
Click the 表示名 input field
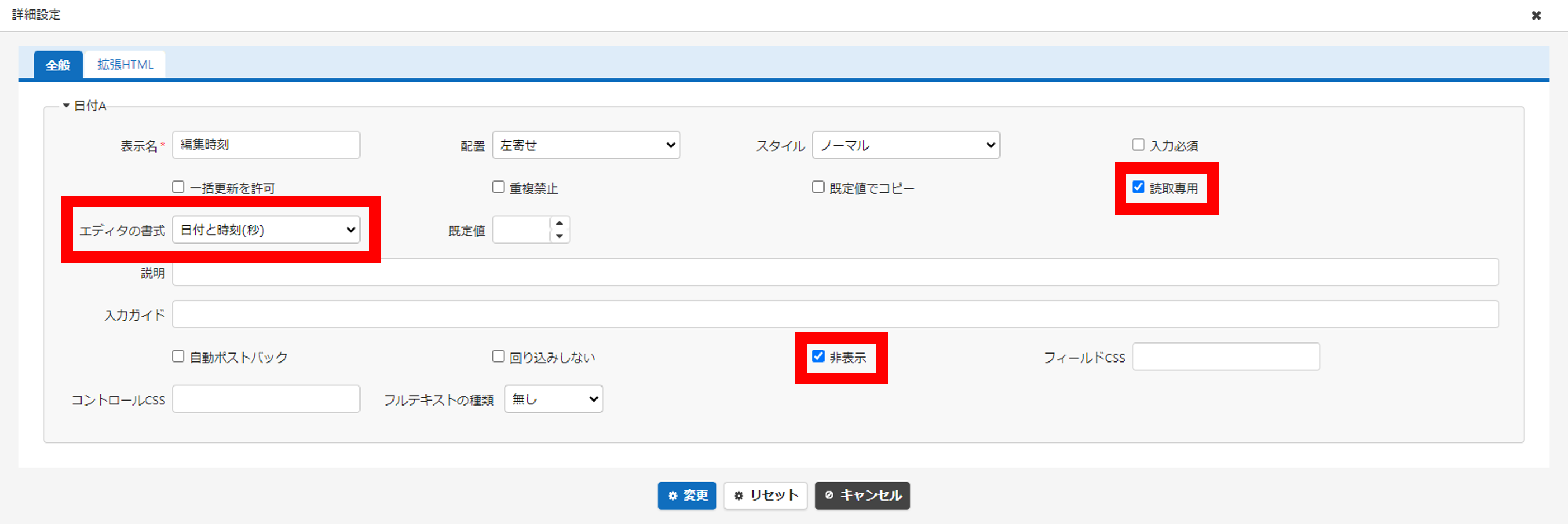point(266,145)
